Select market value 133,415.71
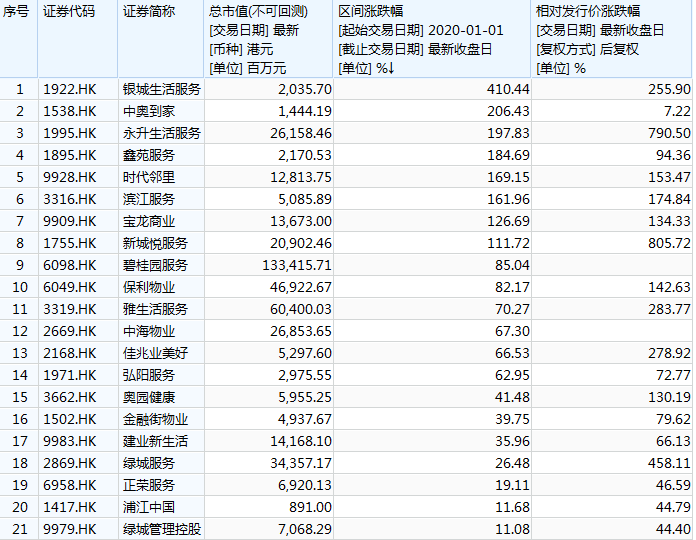 [297, 265]
